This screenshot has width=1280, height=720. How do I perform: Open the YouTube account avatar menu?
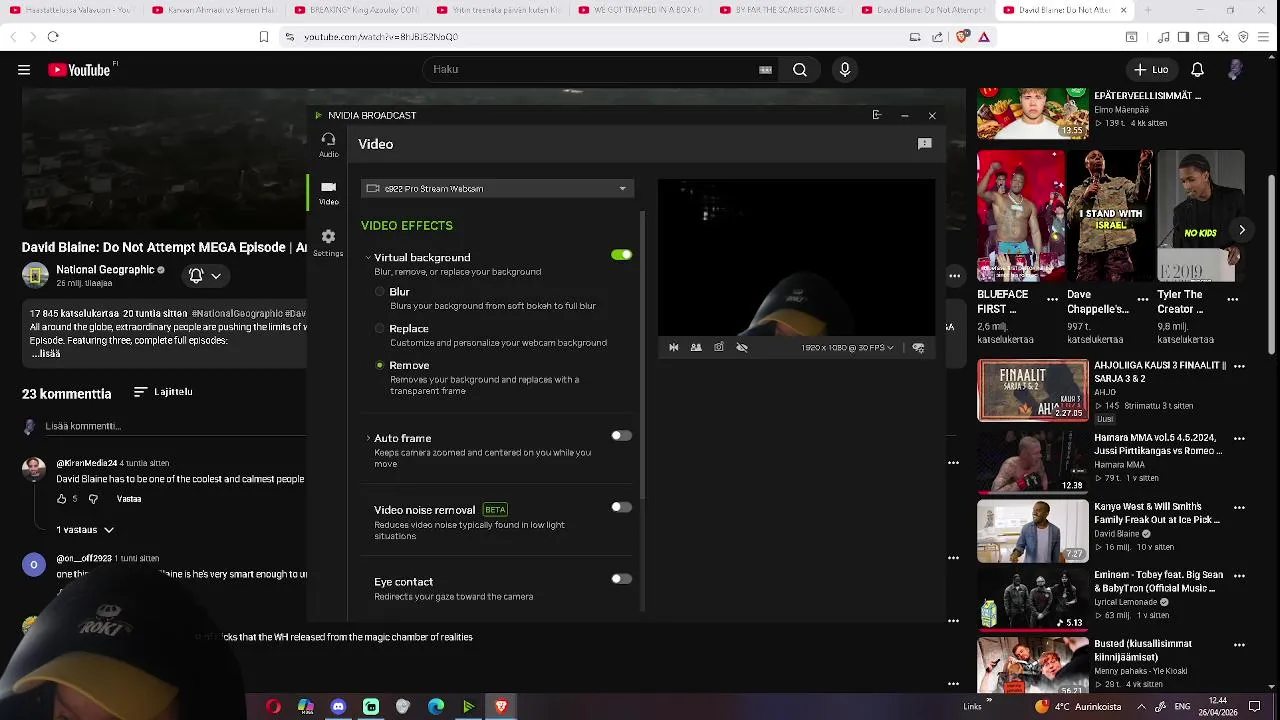coord(1235,70)
